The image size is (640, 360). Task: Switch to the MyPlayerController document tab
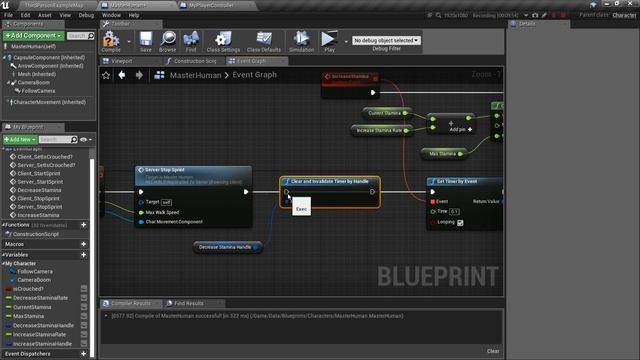[x=211, y=5]
